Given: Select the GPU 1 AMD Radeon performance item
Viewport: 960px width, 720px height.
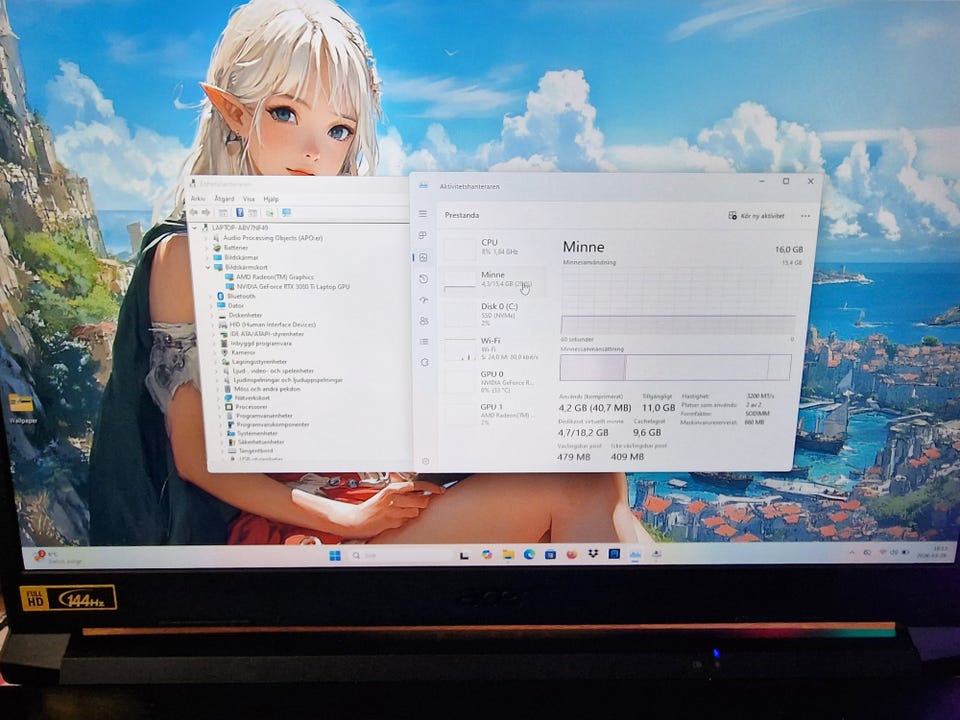Looking at the screenshot, I should coord(492,414).
